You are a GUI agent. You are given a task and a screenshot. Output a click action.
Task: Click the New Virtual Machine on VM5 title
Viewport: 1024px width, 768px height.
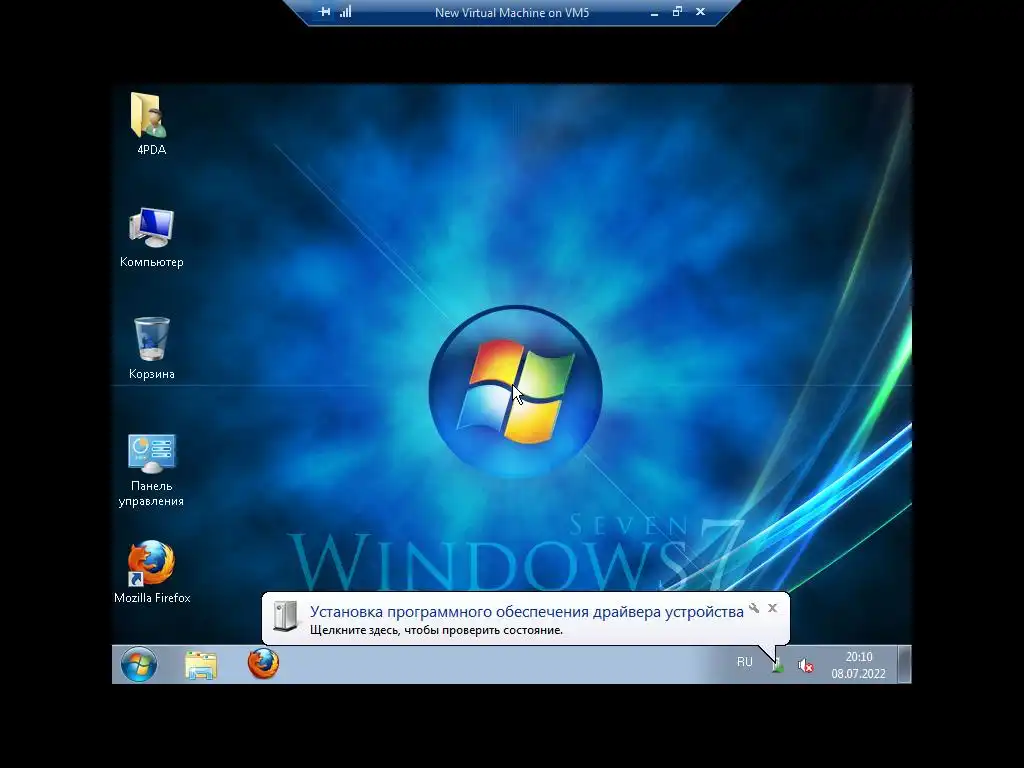pos(512,12)
